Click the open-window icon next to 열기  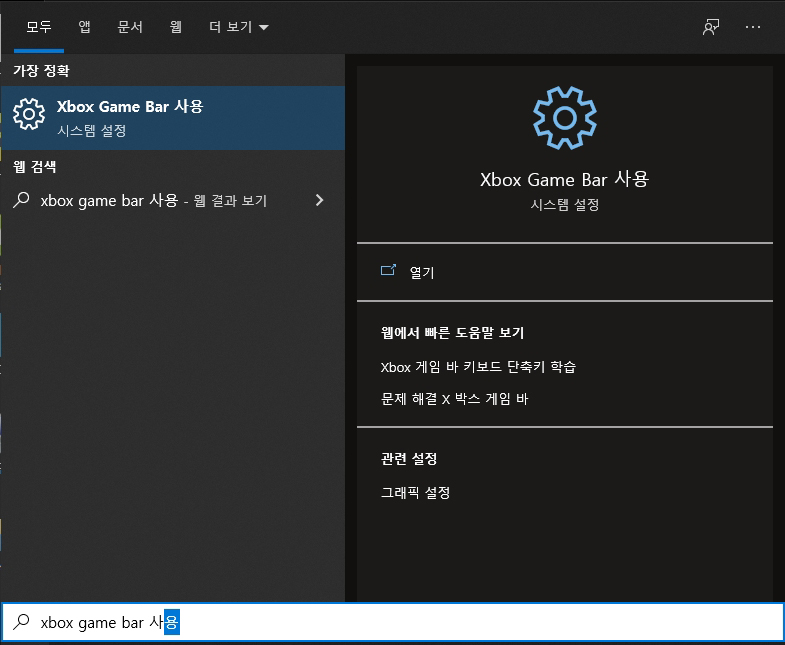(388, 270)
